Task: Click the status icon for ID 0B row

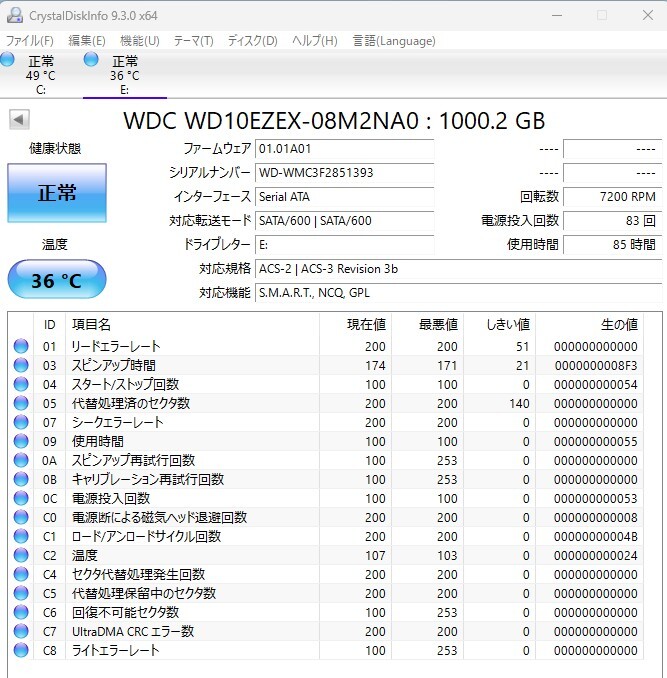Action: (x=21, y=480)
